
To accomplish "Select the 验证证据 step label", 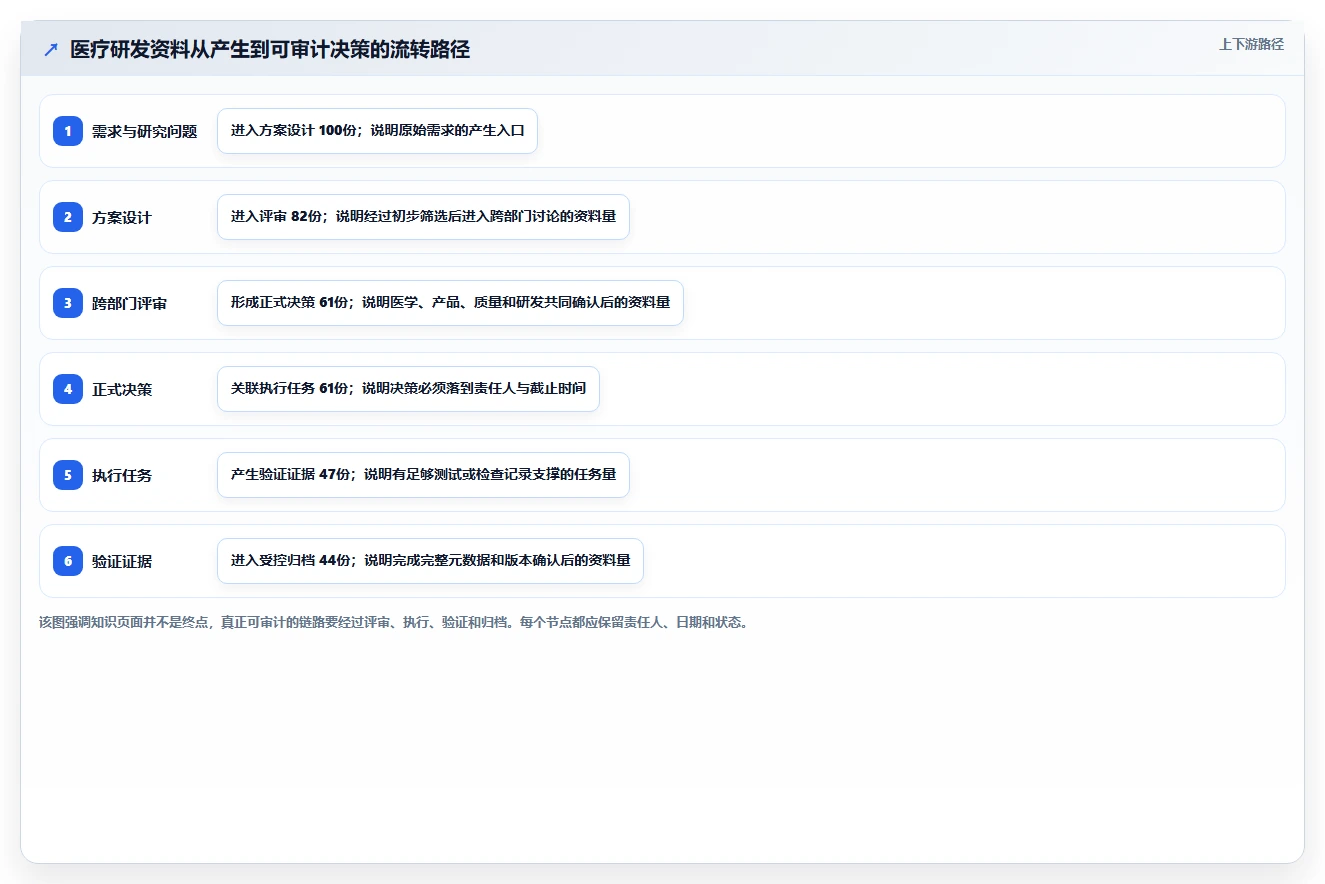I will click(x=122, y=561).
